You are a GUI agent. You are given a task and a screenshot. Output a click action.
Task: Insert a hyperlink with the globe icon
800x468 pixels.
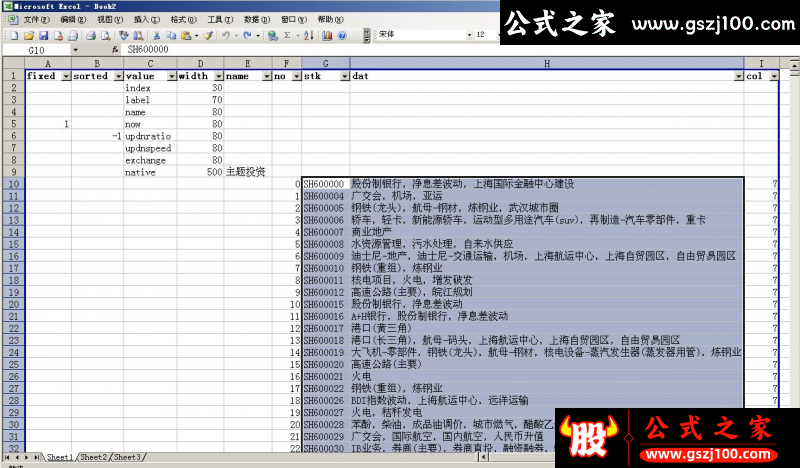tap(273, 35)
